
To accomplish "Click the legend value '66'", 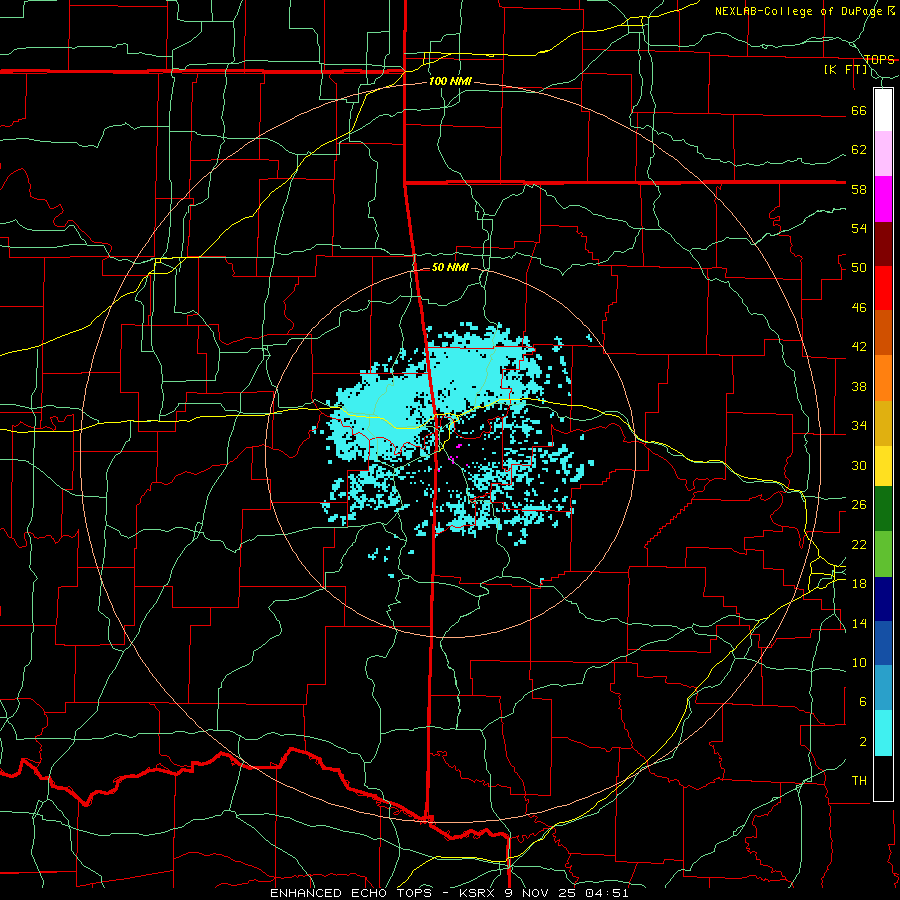I will coord(859,110).
